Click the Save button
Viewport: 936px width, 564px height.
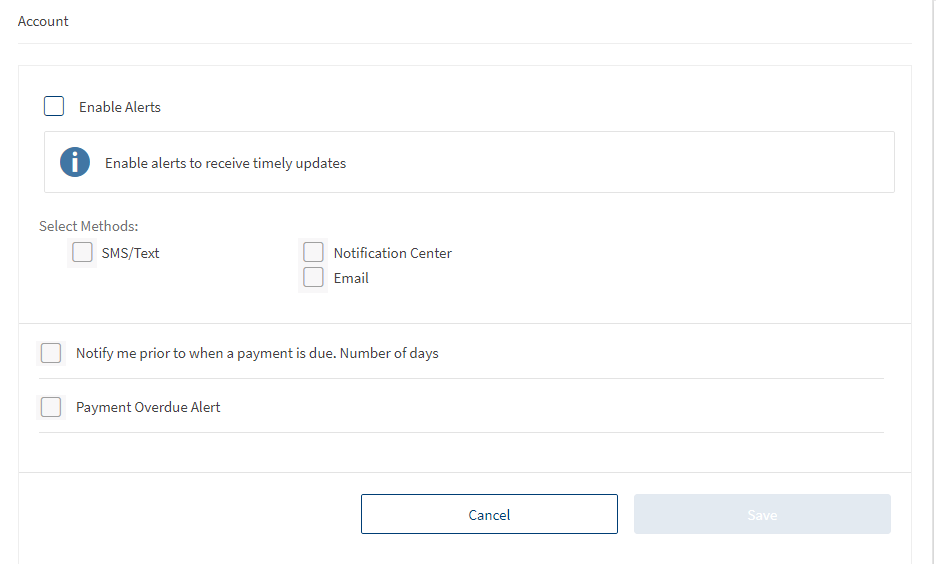pyautogui.click(x=761, y=514)
